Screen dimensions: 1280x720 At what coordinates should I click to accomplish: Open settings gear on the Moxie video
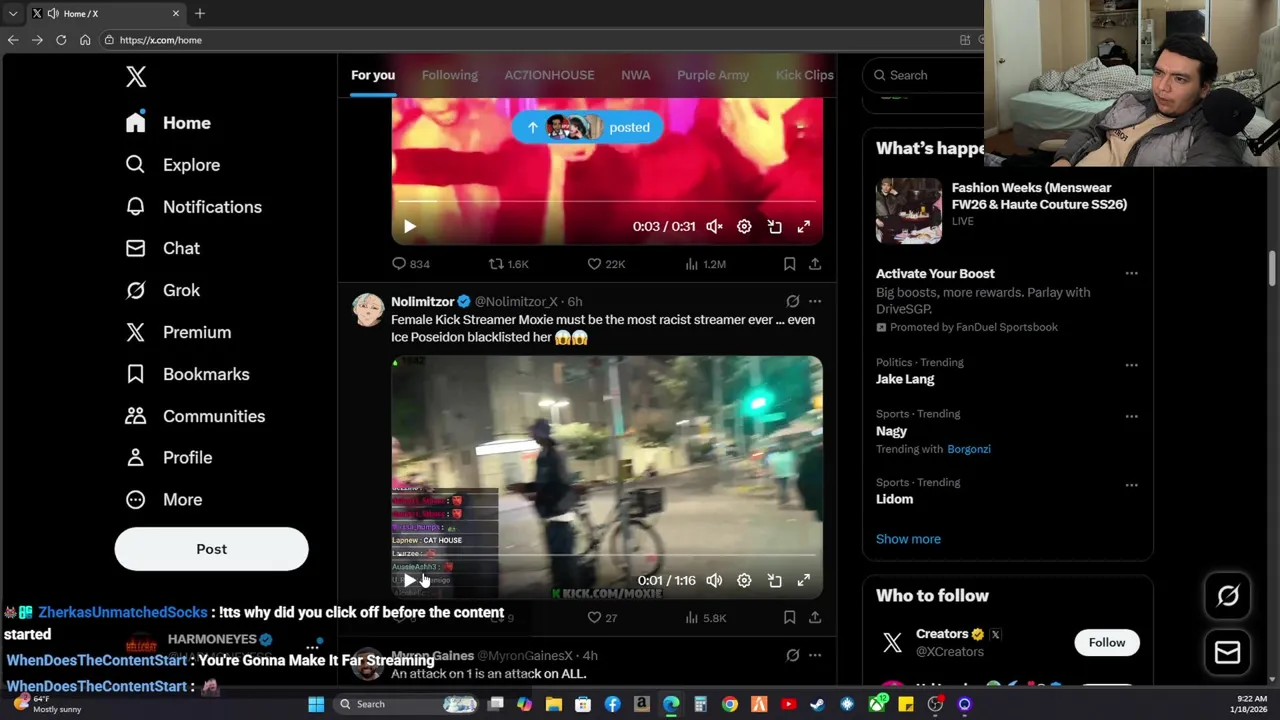[744, 580]
